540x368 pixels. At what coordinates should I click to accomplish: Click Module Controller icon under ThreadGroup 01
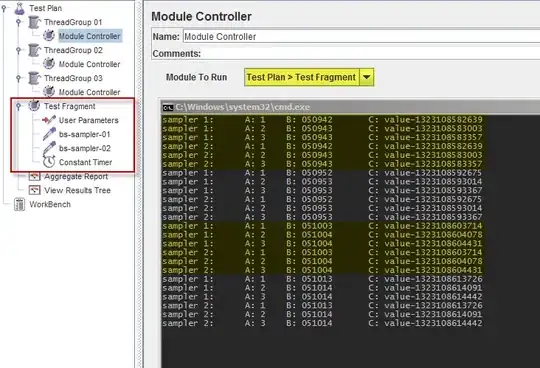[49, 36]
